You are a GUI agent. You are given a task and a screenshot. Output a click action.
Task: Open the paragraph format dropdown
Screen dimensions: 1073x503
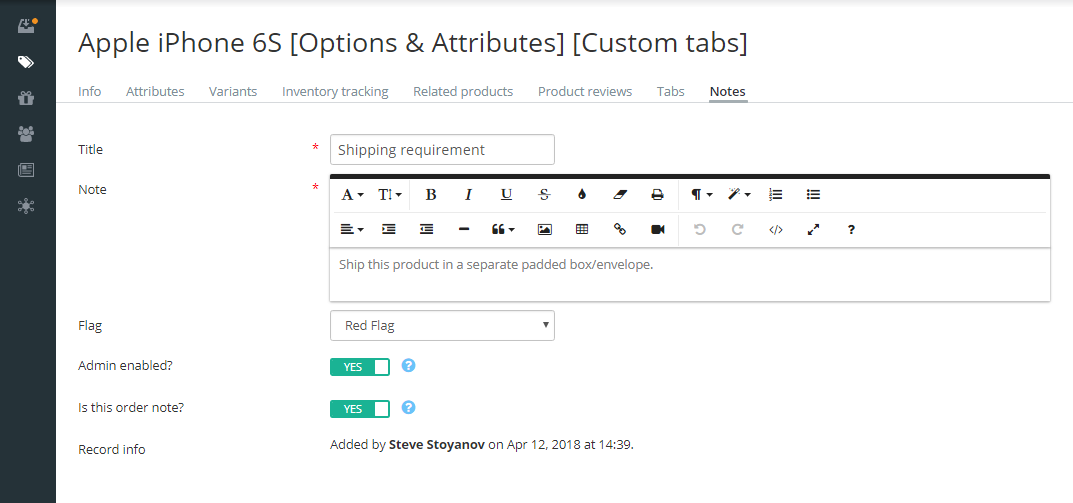(x=701, y=195)
